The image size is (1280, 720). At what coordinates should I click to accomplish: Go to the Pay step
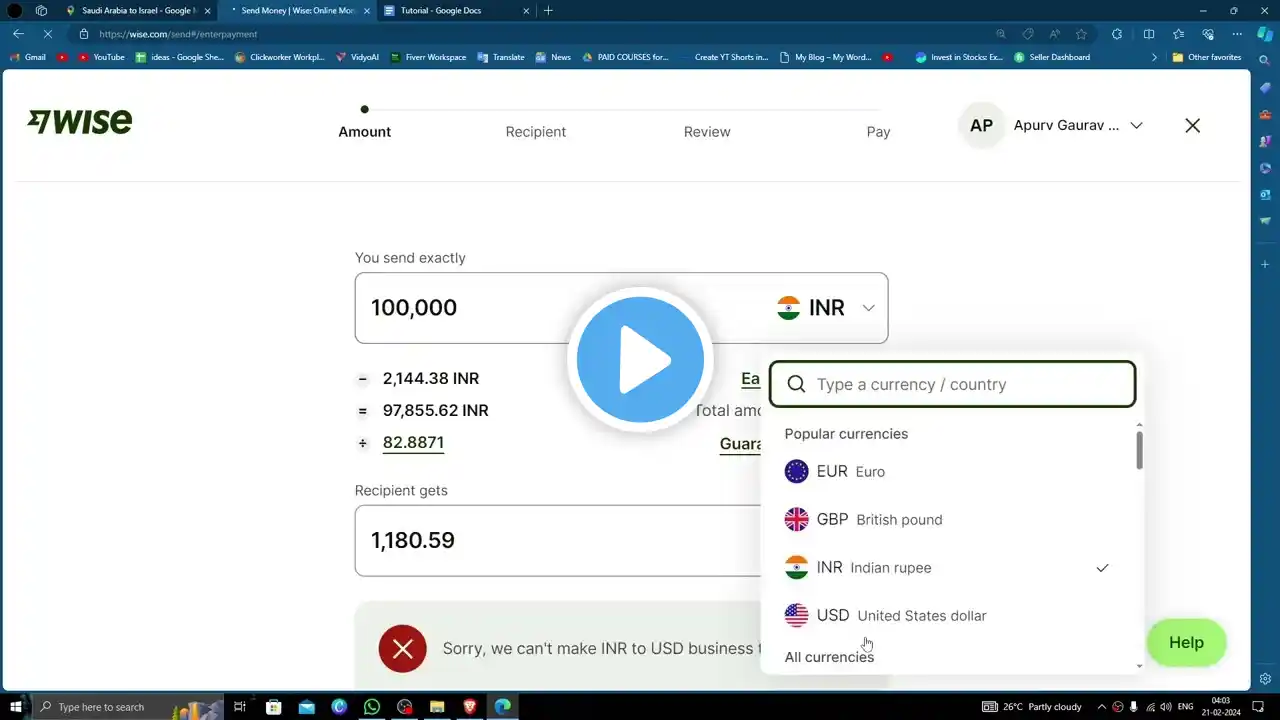878,132
